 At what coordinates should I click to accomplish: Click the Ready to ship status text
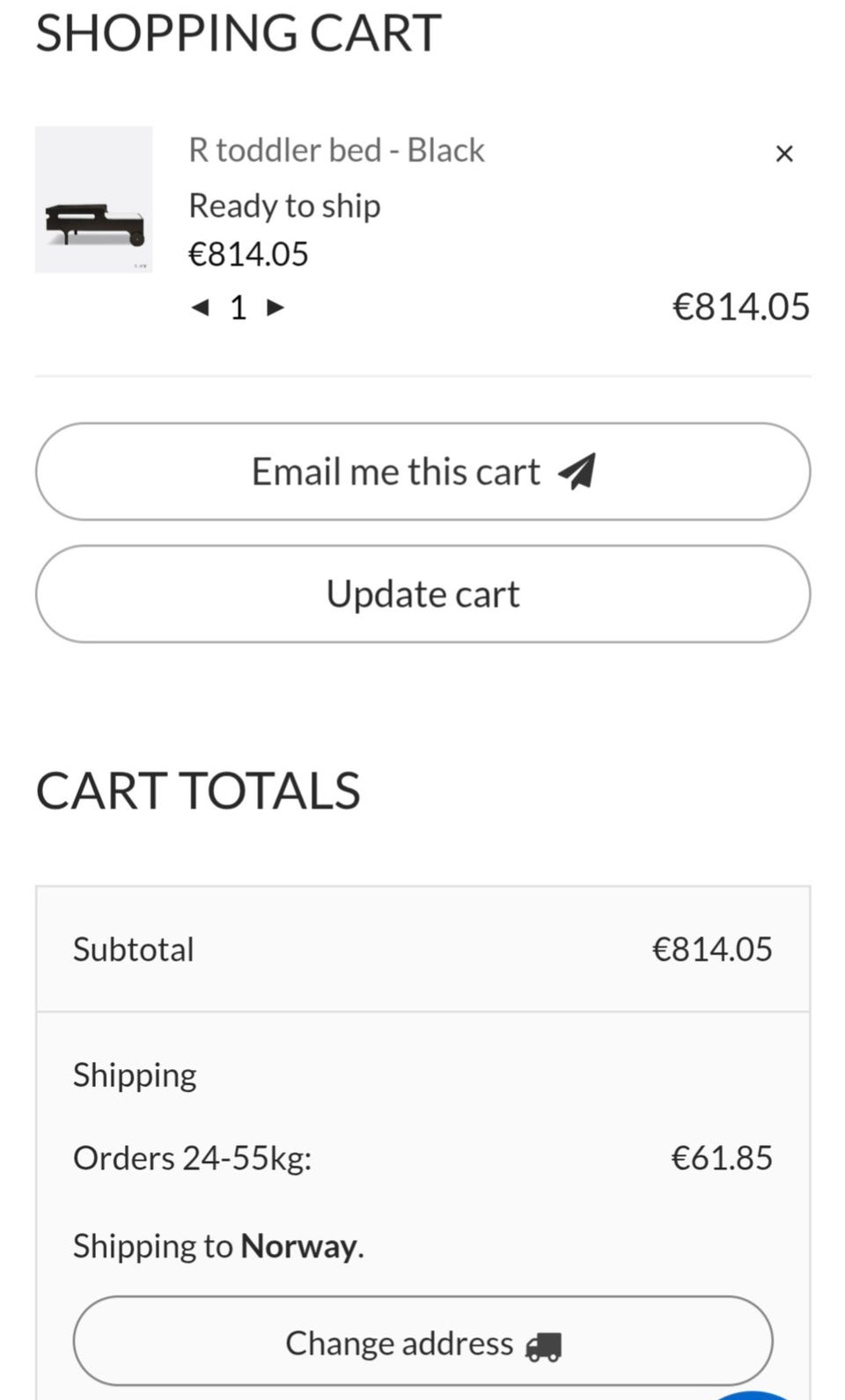[x=284, y=206]
